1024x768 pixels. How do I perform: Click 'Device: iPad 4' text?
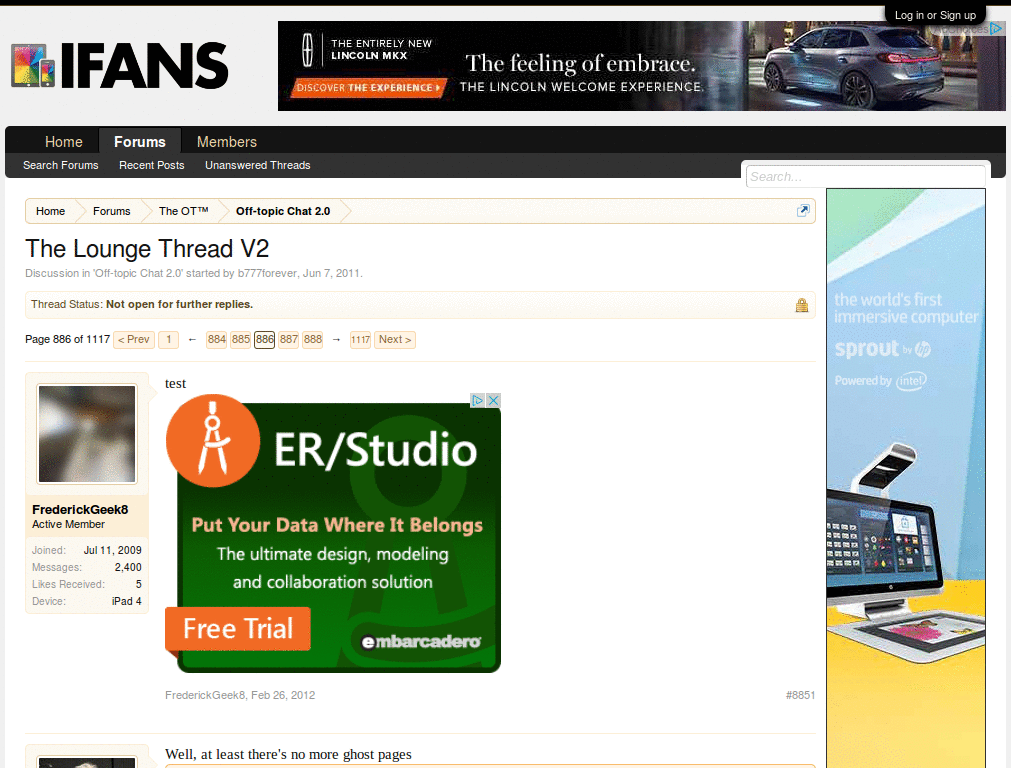87,601
